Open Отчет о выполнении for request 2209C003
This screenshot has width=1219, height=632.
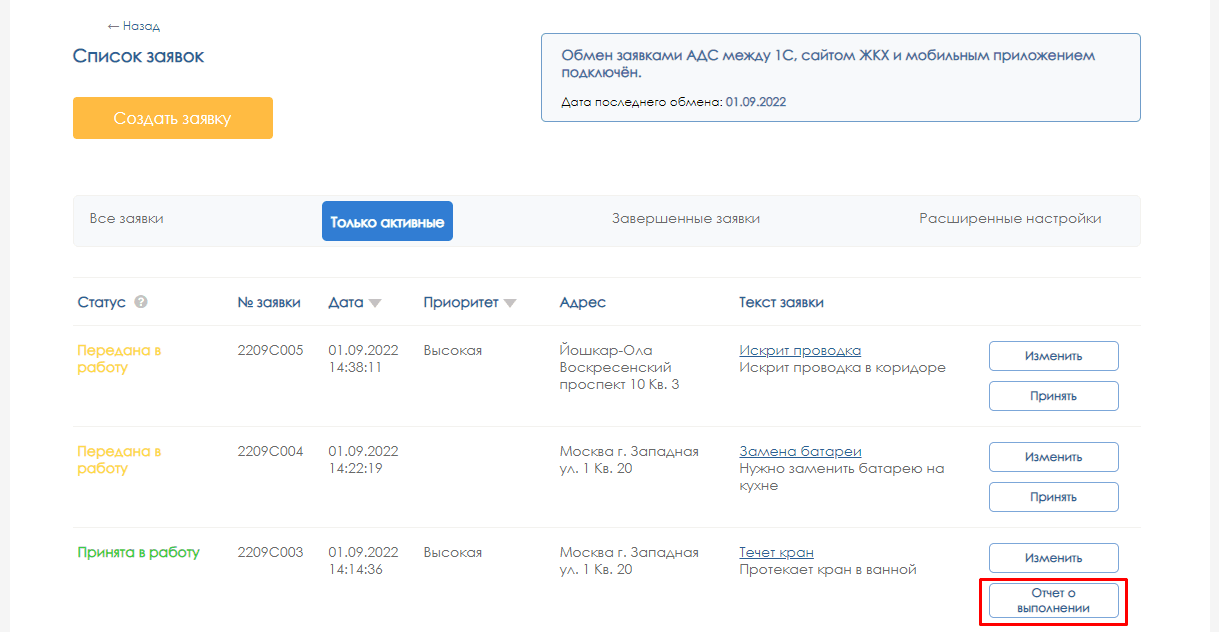[x=1053, y=600]
